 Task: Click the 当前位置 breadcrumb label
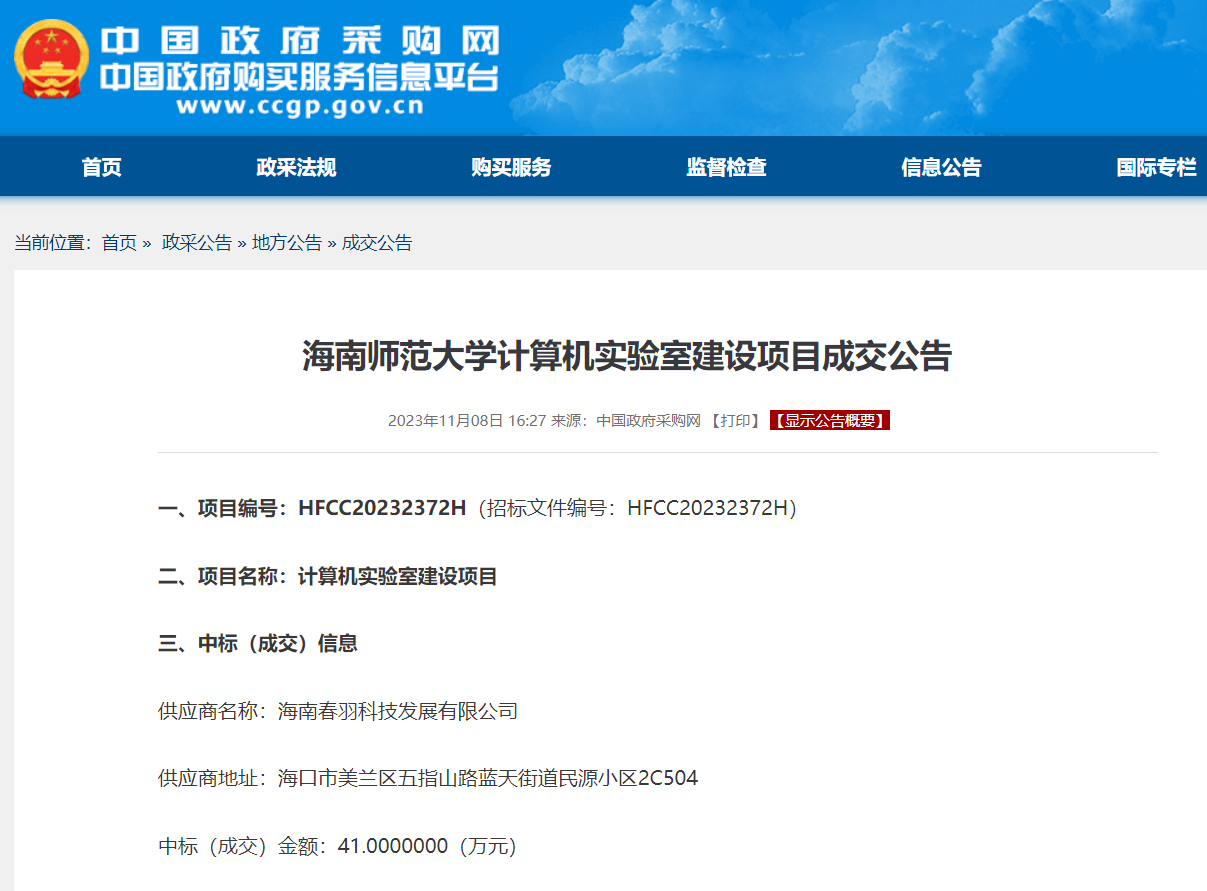point(53,243)
